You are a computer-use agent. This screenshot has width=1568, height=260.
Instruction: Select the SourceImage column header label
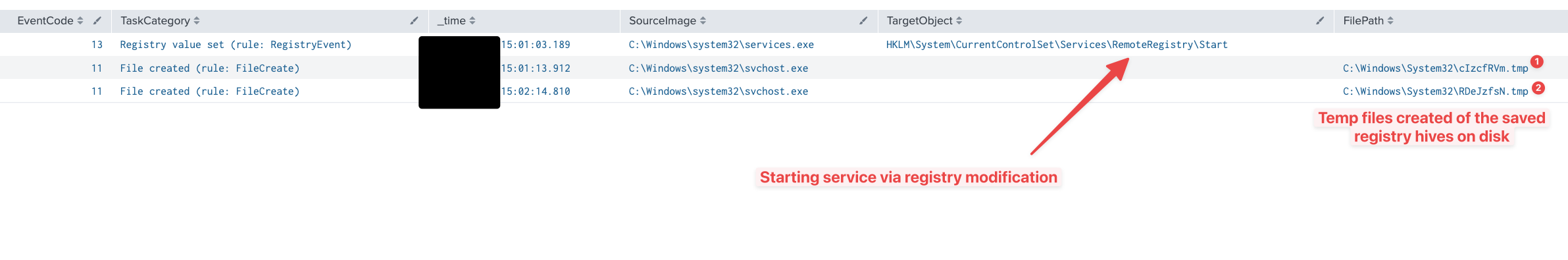[x=662, y=20]
